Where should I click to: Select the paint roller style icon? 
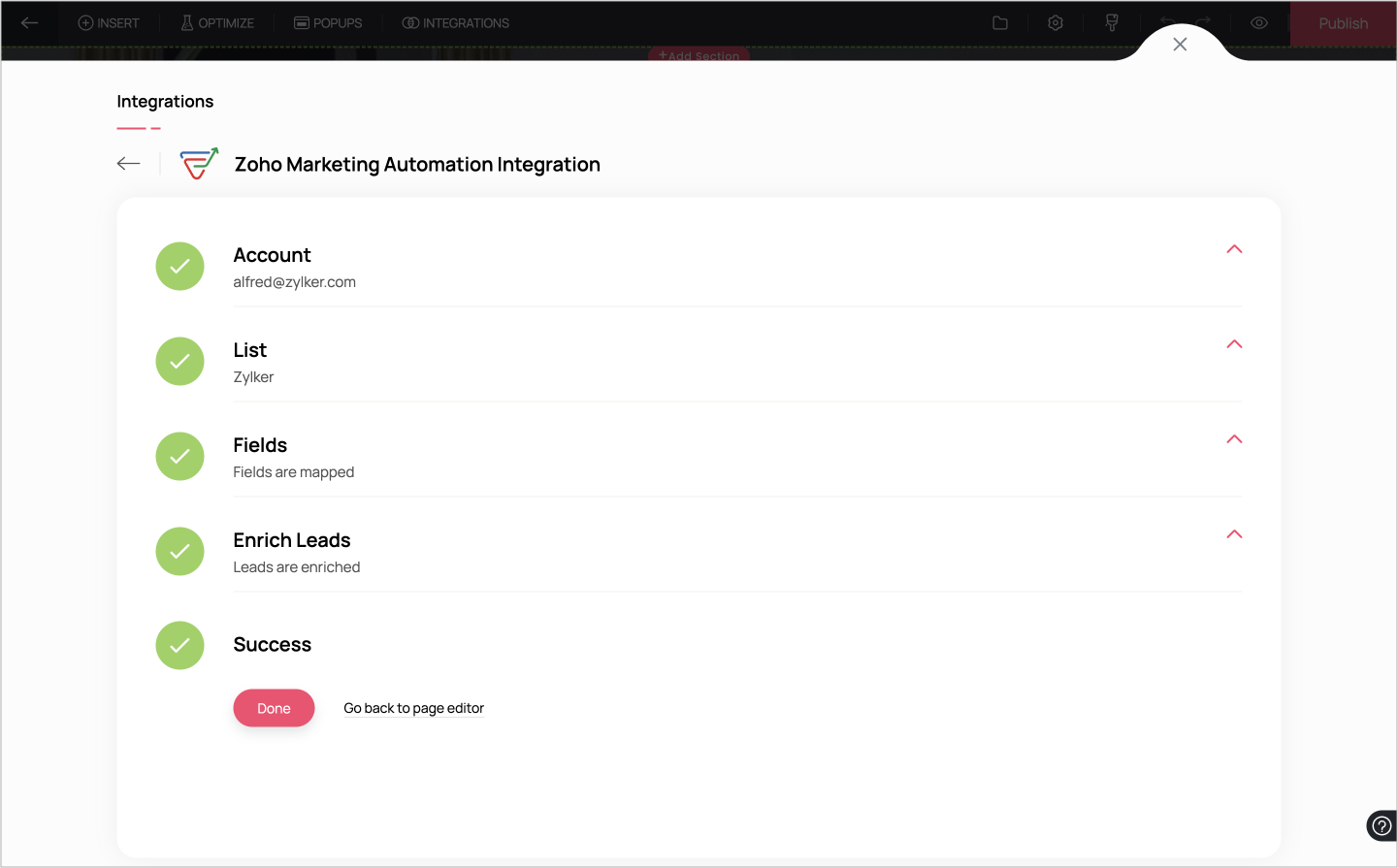[1112, 23]
